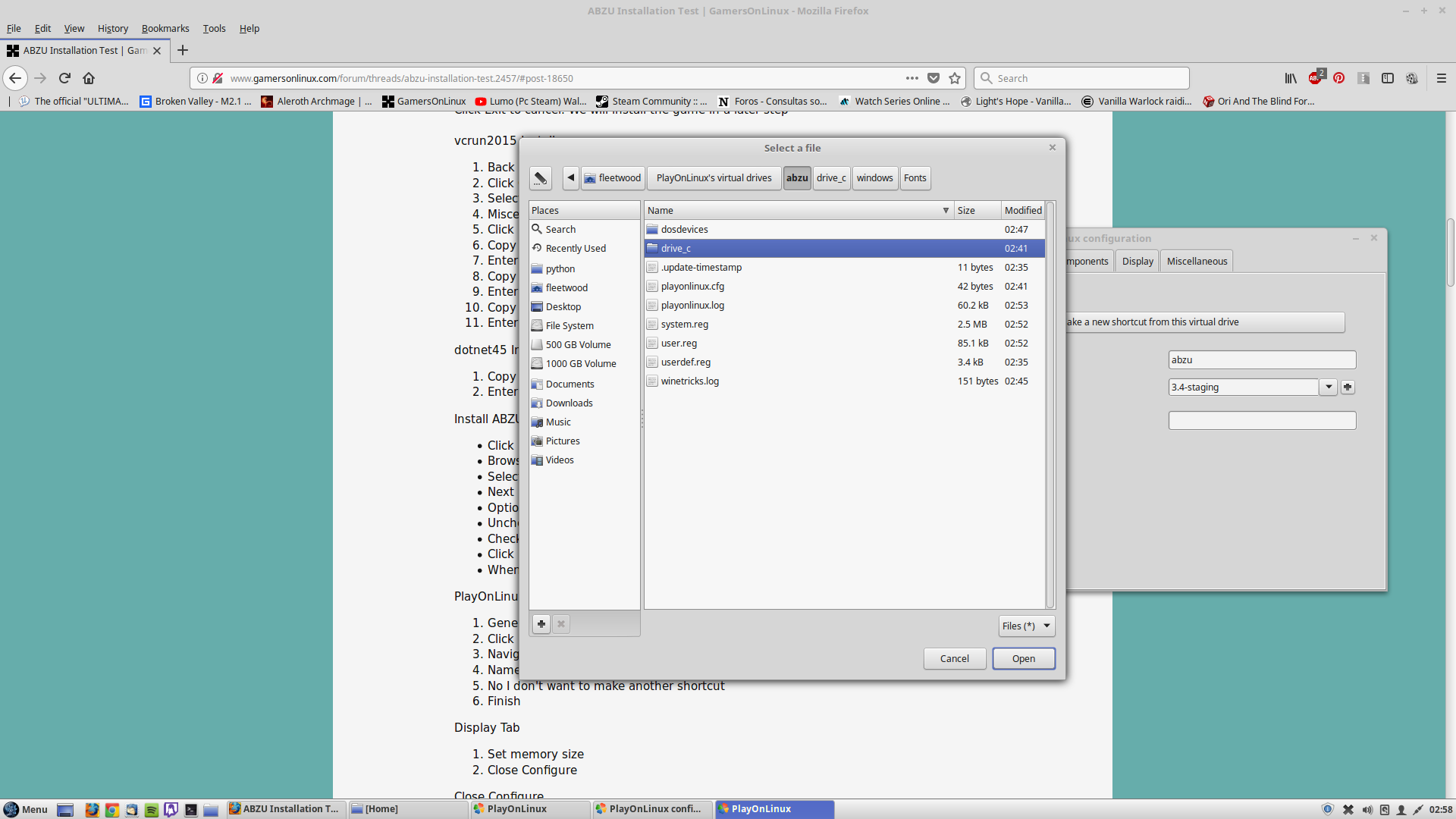This screenshot has height=819, width=1456.
Task: Select userdef.reg file
Action: [845, 362]
